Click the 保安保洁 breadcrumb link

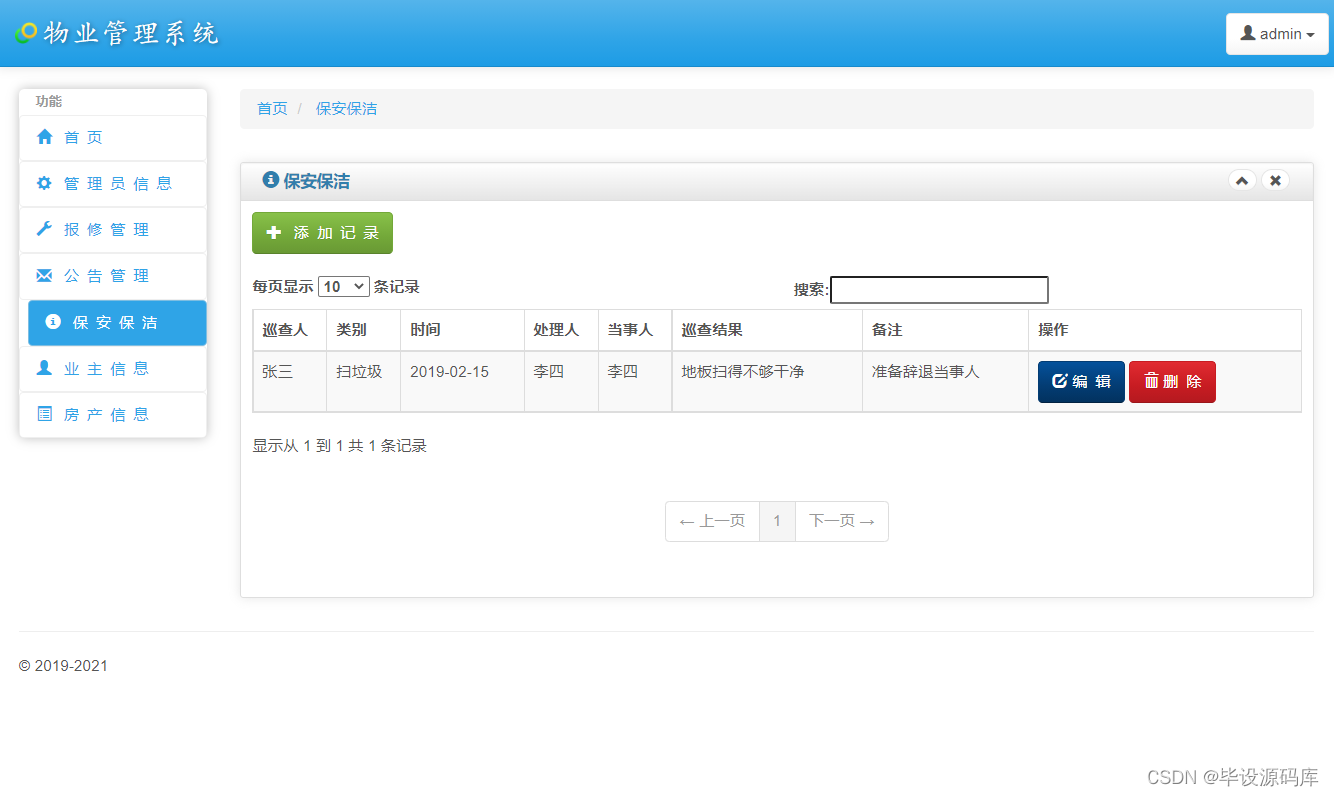(x=346, y=108)
